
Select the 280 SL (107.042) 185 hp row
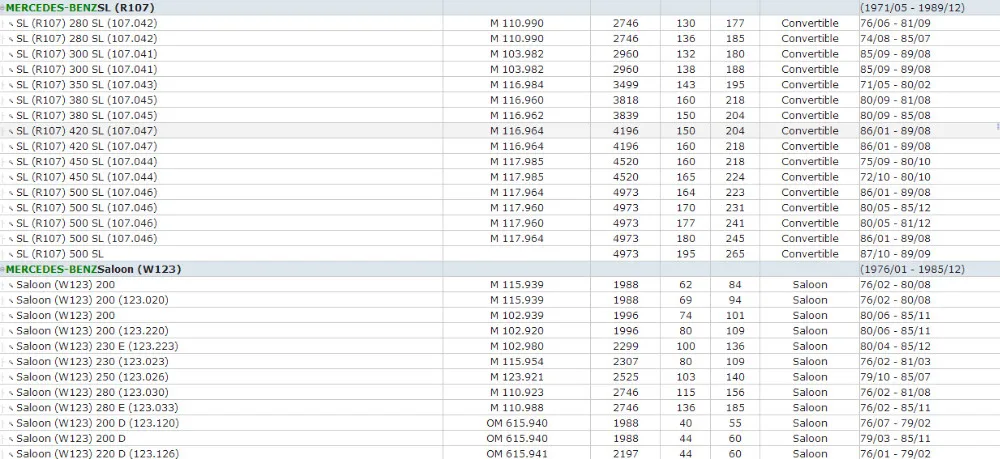[500, 38]
